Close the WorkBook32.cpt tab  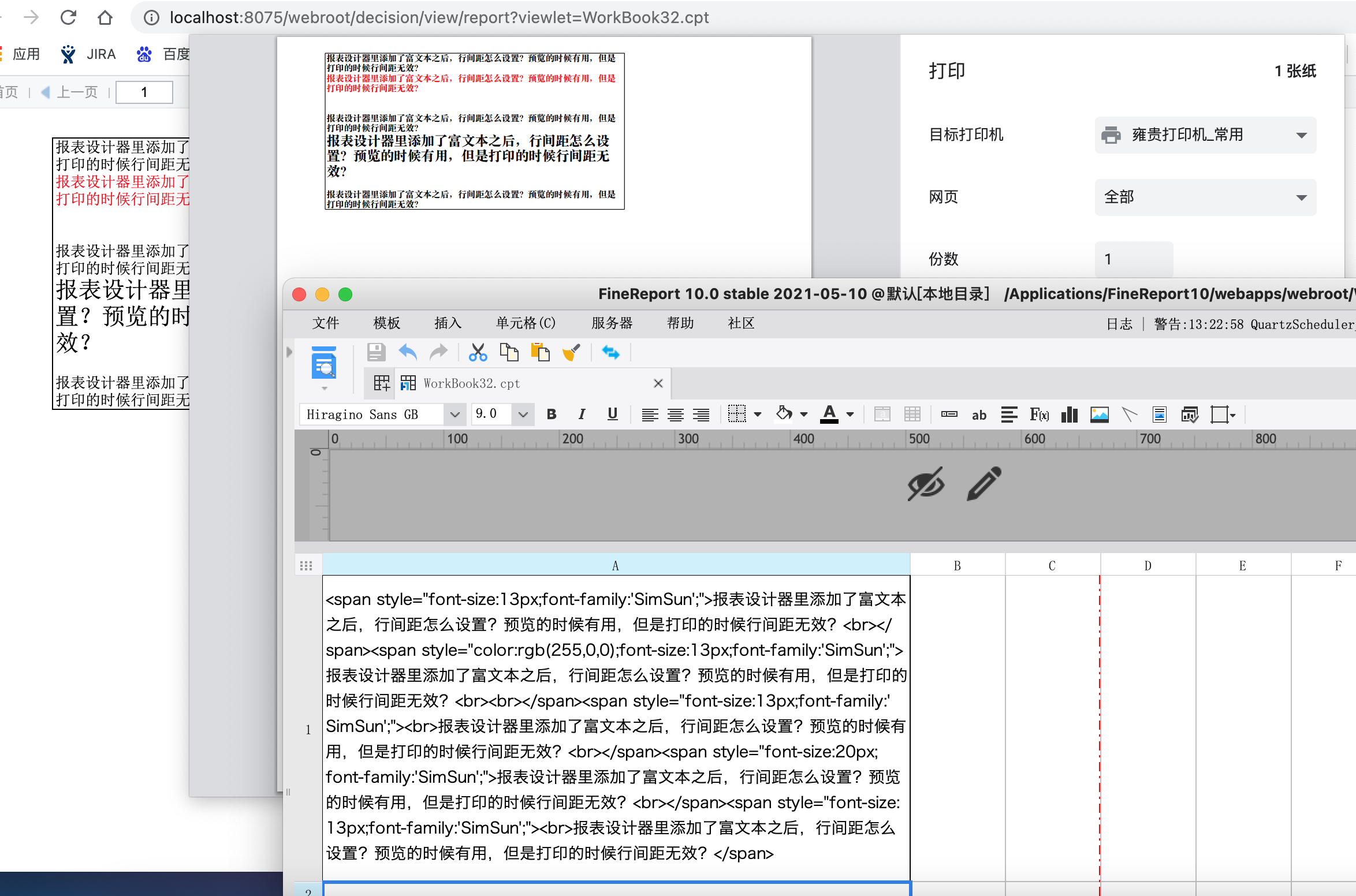658,383
